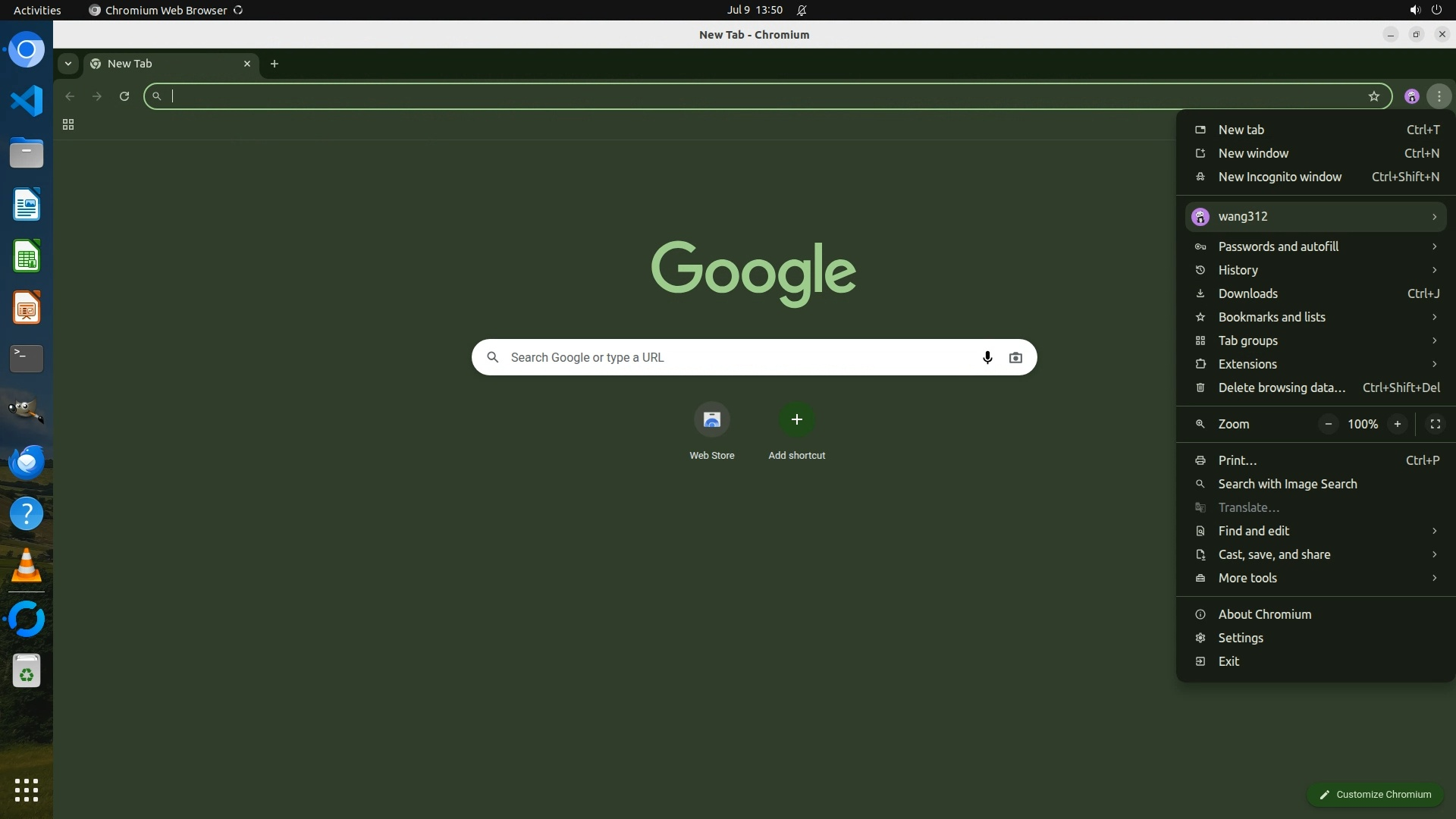
Task: Open Settings from the menu
Action: [1241, 638]
